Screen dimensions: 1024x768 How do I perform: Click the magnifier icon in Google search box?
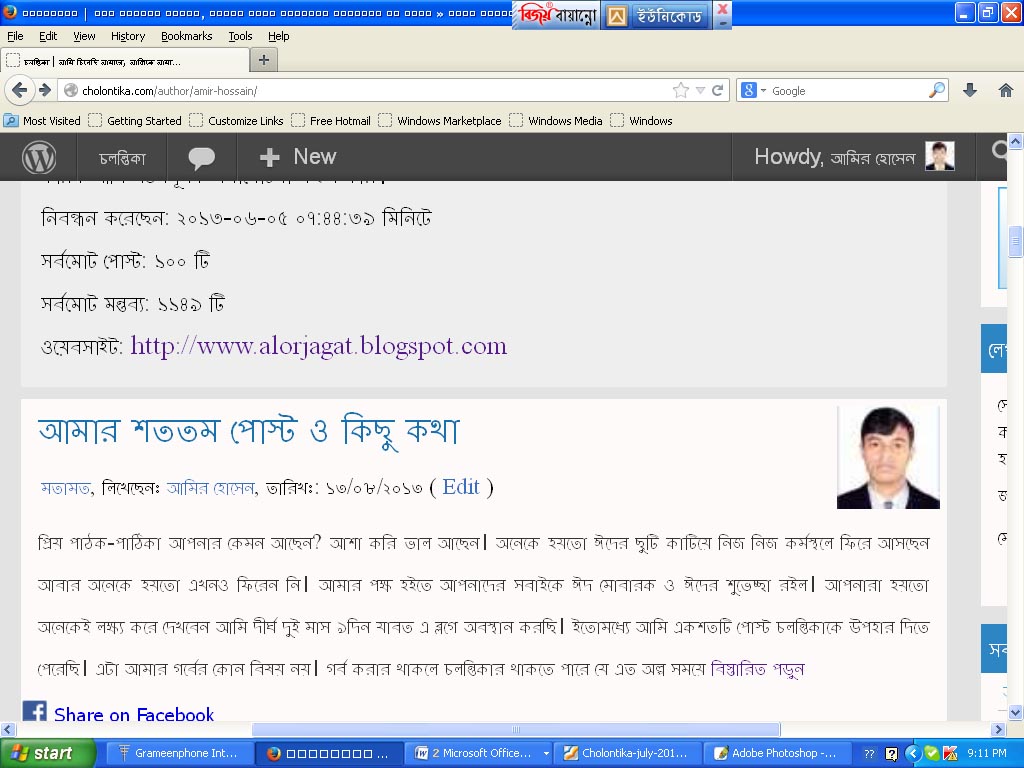point(936,90)
